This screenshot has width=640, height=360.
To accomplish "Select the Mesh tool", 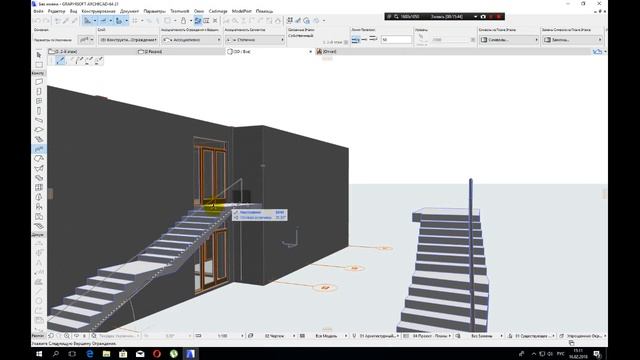I will [39, 226].
